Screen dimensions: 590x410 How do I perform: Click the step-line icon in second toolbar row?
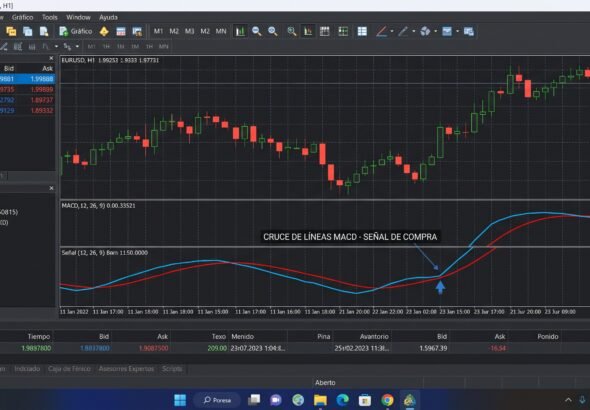point(46,46)
